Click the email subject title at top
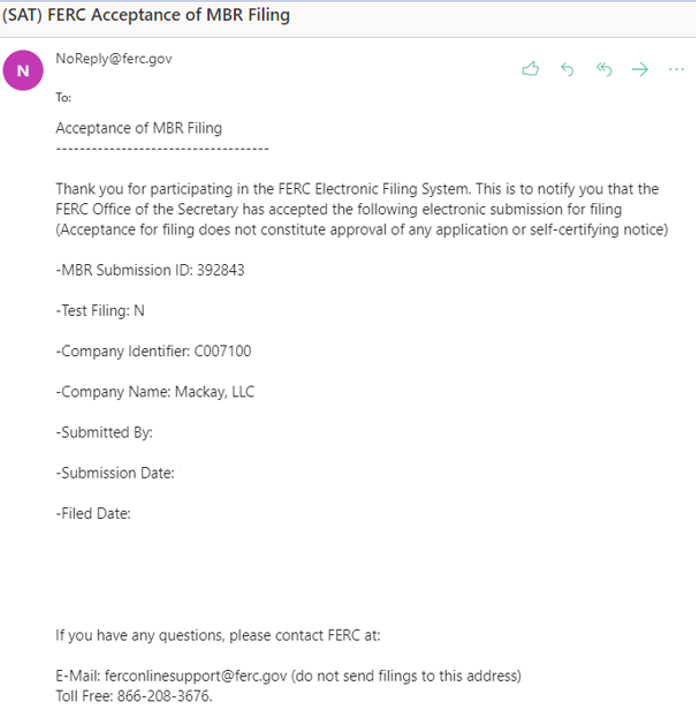This screenshot has height=715, width=696. click(147, 14)
